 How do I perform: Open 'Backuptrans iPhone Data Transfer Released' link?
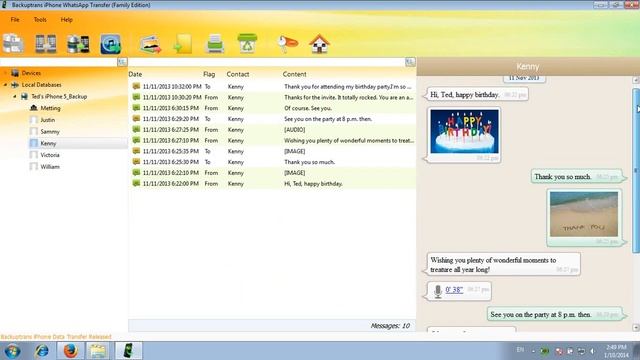(x=56, y=337)
